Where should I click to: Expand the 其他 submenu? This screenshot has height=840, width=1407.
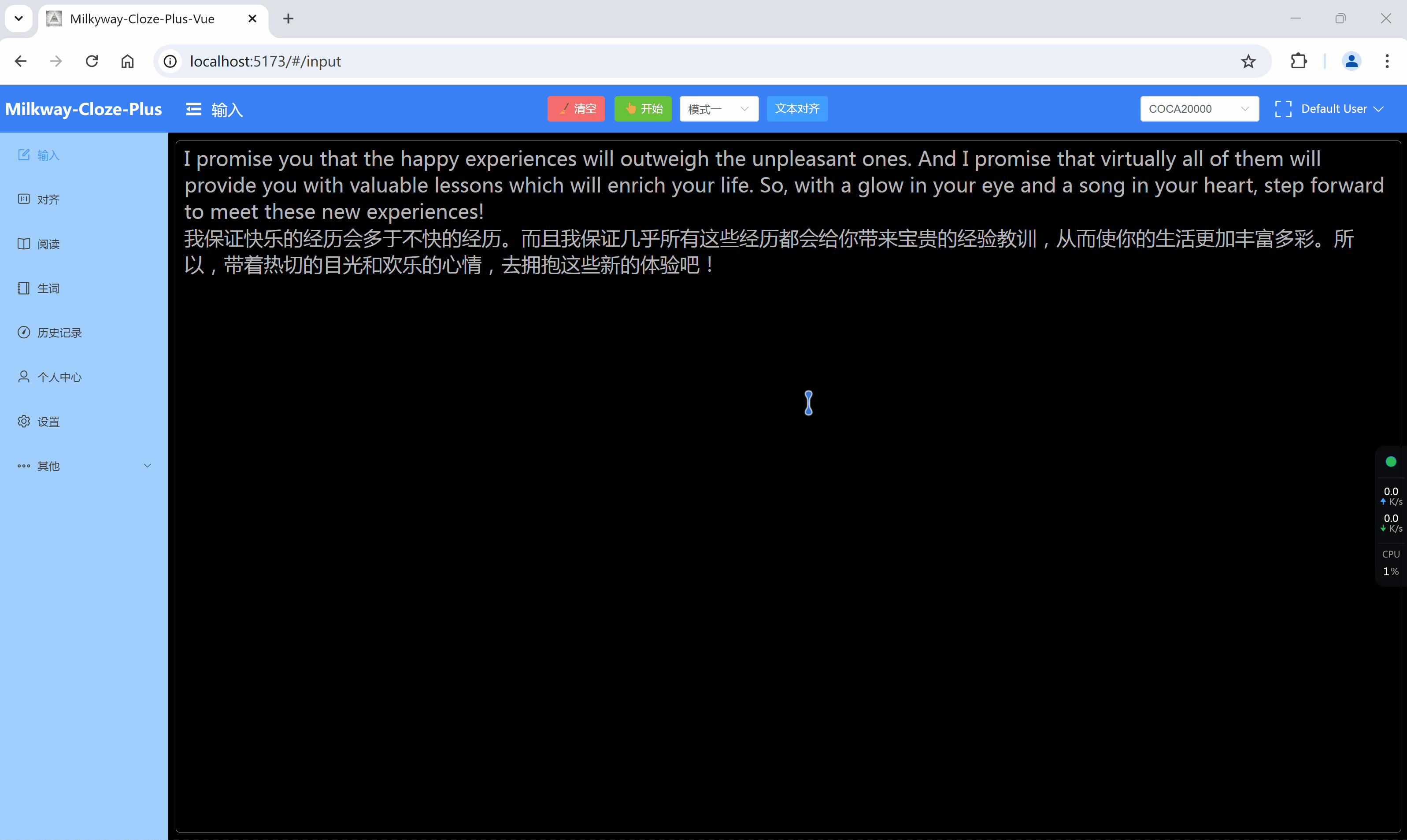pos(84,466)
